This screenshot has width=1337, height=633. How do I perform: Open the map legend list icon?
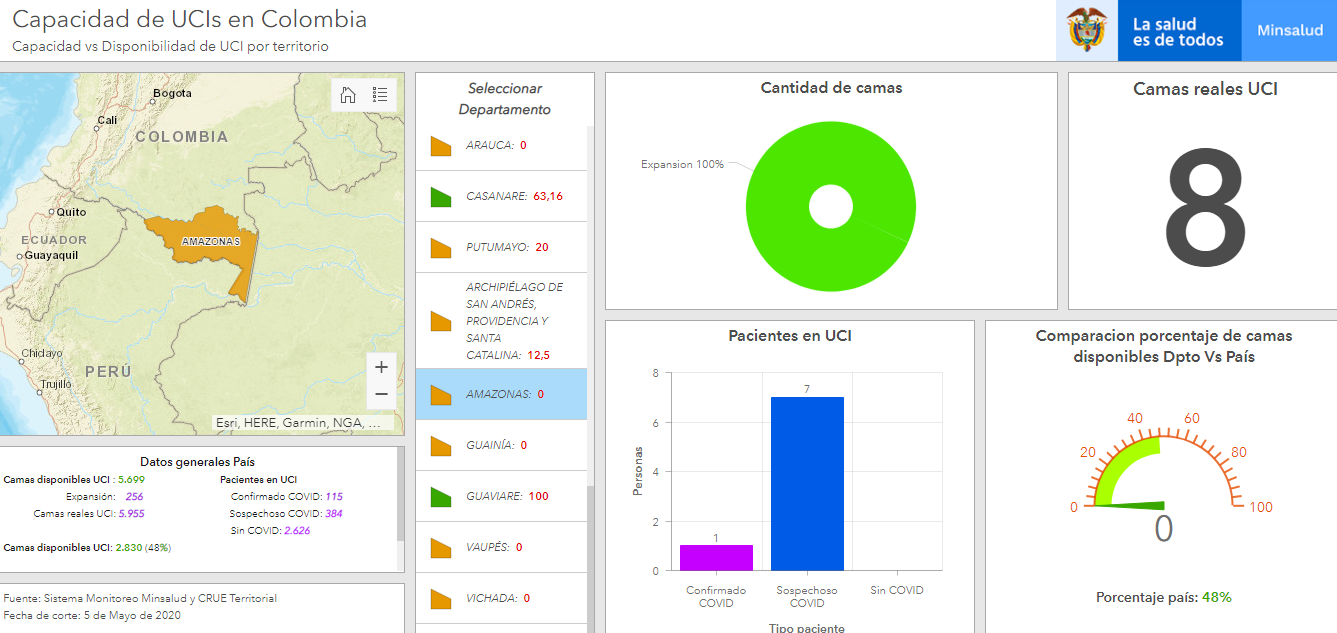pyautogui.click(x=380, y=95)
